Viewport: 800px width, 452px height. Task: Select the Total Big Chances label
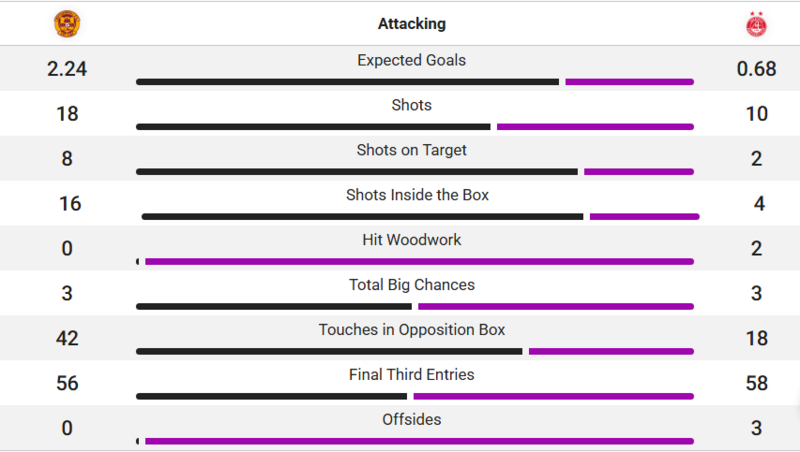click(412, 285)
